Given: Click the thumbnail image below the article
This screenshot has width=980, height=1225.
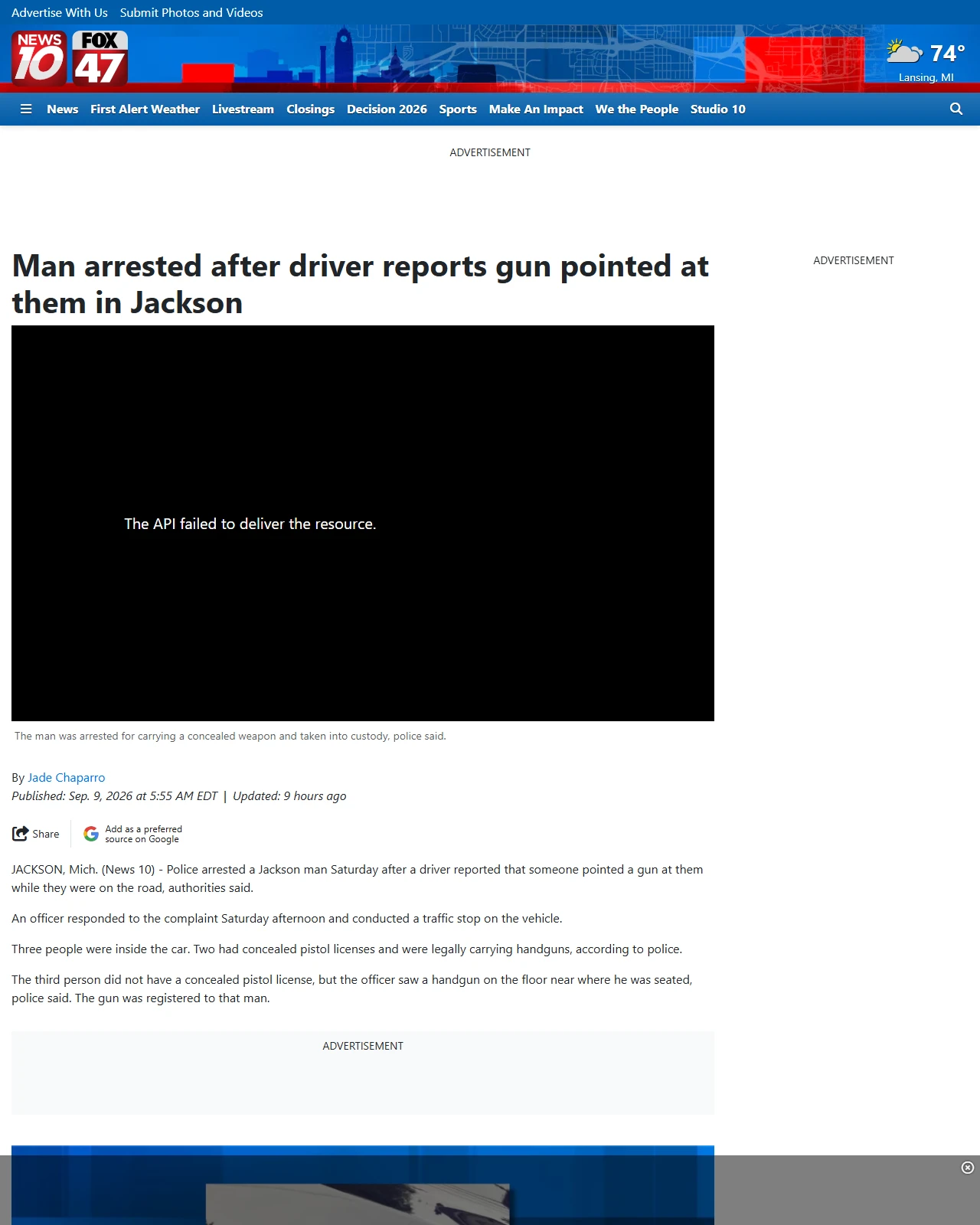Looking at the screenshot, I should click(363, 1185).
